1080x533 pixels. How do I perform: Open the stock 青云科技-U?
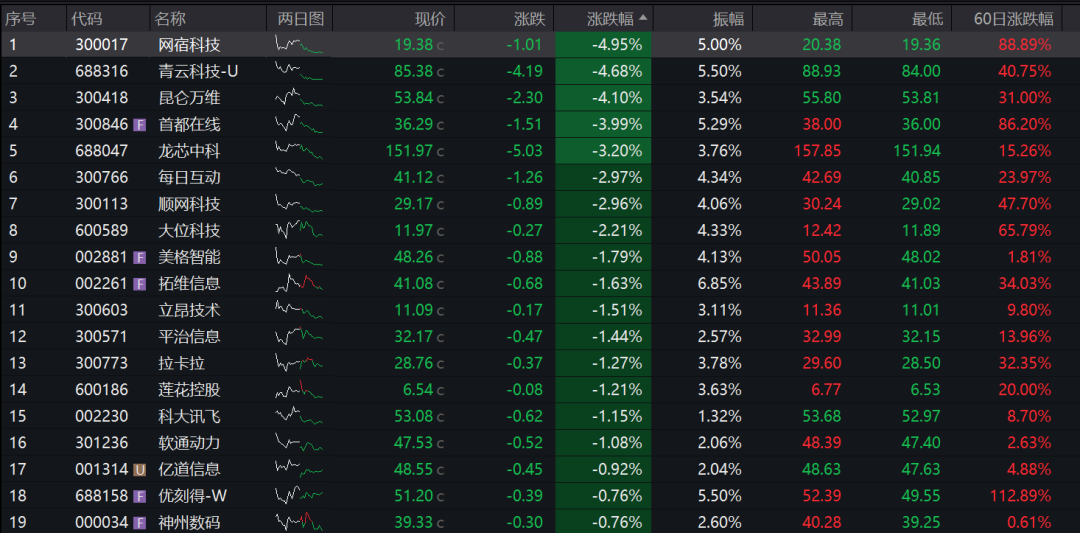pyautogui.click(x=198, y=71)
